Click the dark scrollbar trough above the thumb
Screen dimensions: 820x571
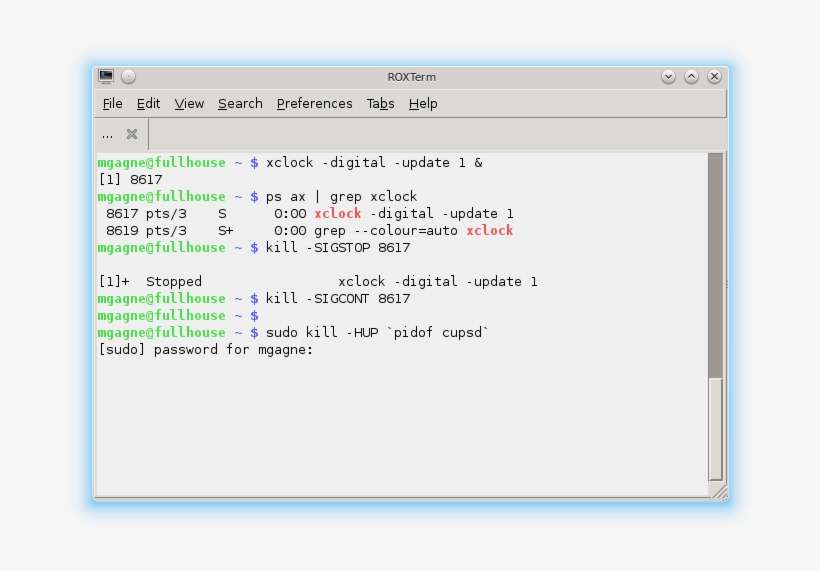(x=714, y=260)
